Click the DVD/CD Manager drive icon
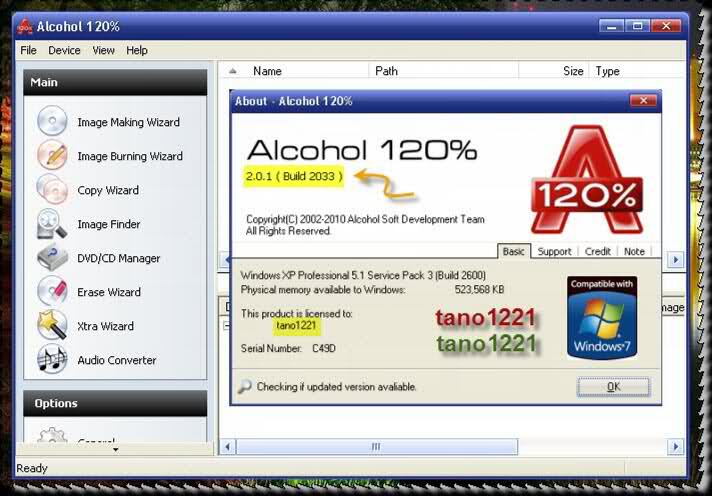Viewport: 712px width, 496px height. tap(52, 258)
